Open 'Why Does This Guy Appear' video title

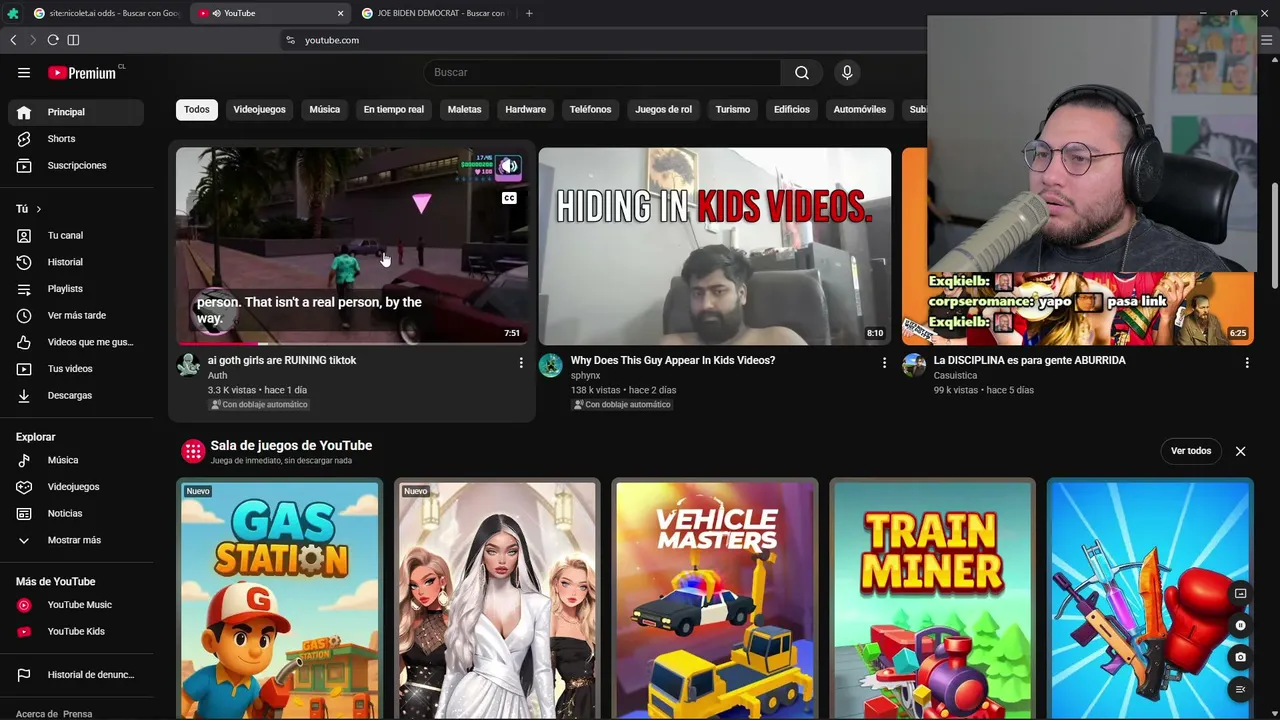coord(673,360)
